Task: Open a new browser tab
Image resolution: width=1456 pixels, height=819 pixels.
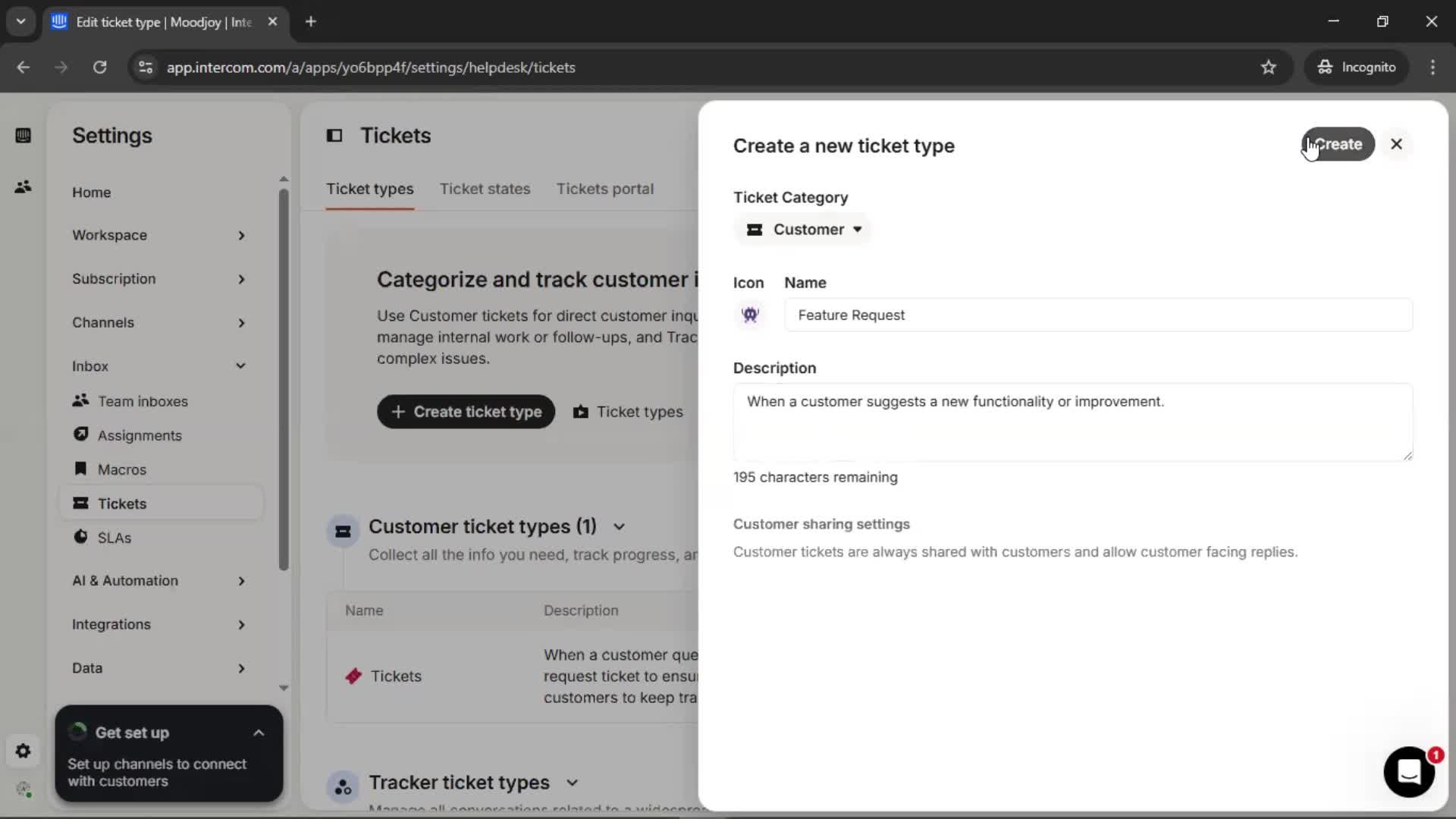Action: pos(310,22)
